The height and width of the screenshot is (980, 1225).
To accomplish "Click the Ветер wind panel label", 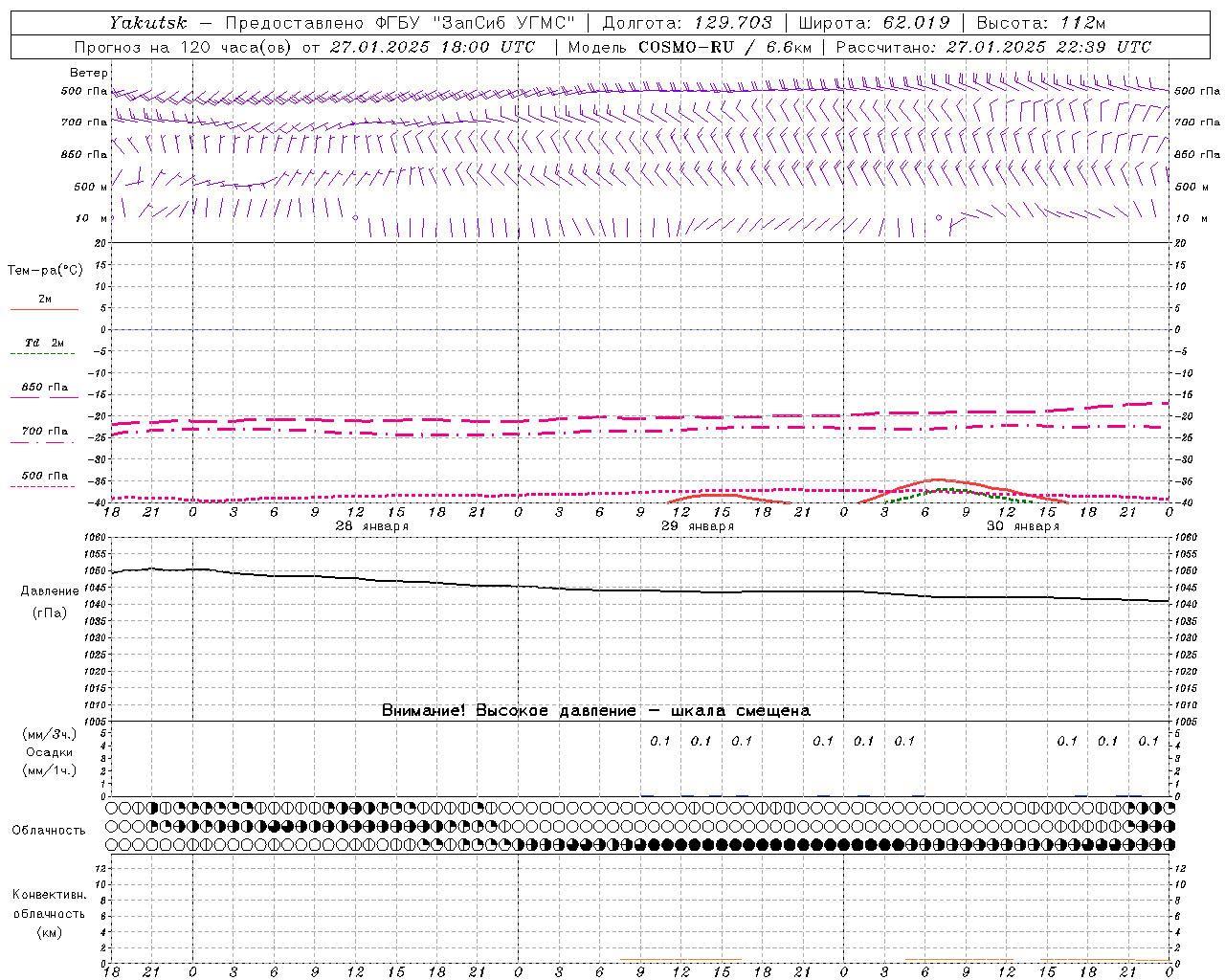I will [89, 73].
